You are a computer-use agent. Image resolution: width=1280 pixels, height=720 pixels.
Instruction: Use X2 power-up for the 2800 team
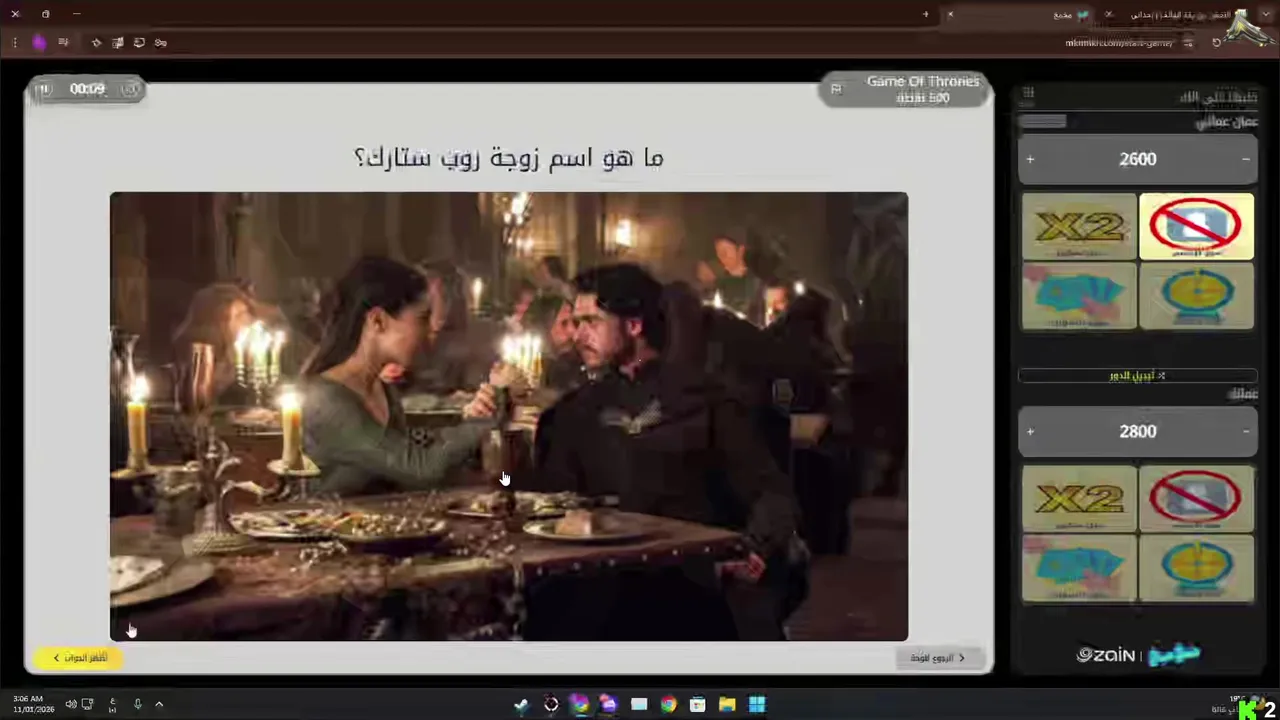coord(1079,499)
